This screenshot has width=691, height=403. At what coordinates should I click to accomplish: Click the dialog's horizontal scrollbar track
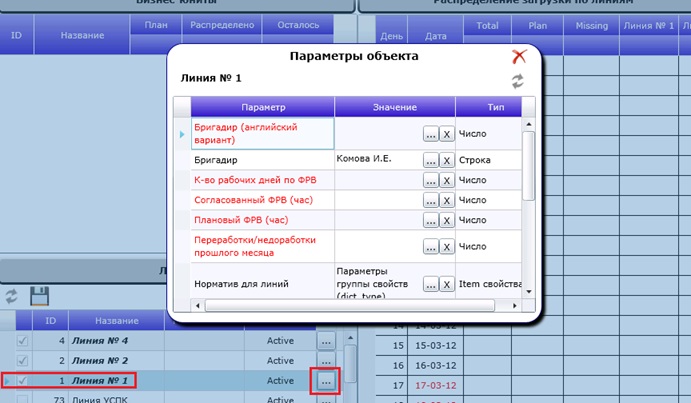click(x=349, y=306)
